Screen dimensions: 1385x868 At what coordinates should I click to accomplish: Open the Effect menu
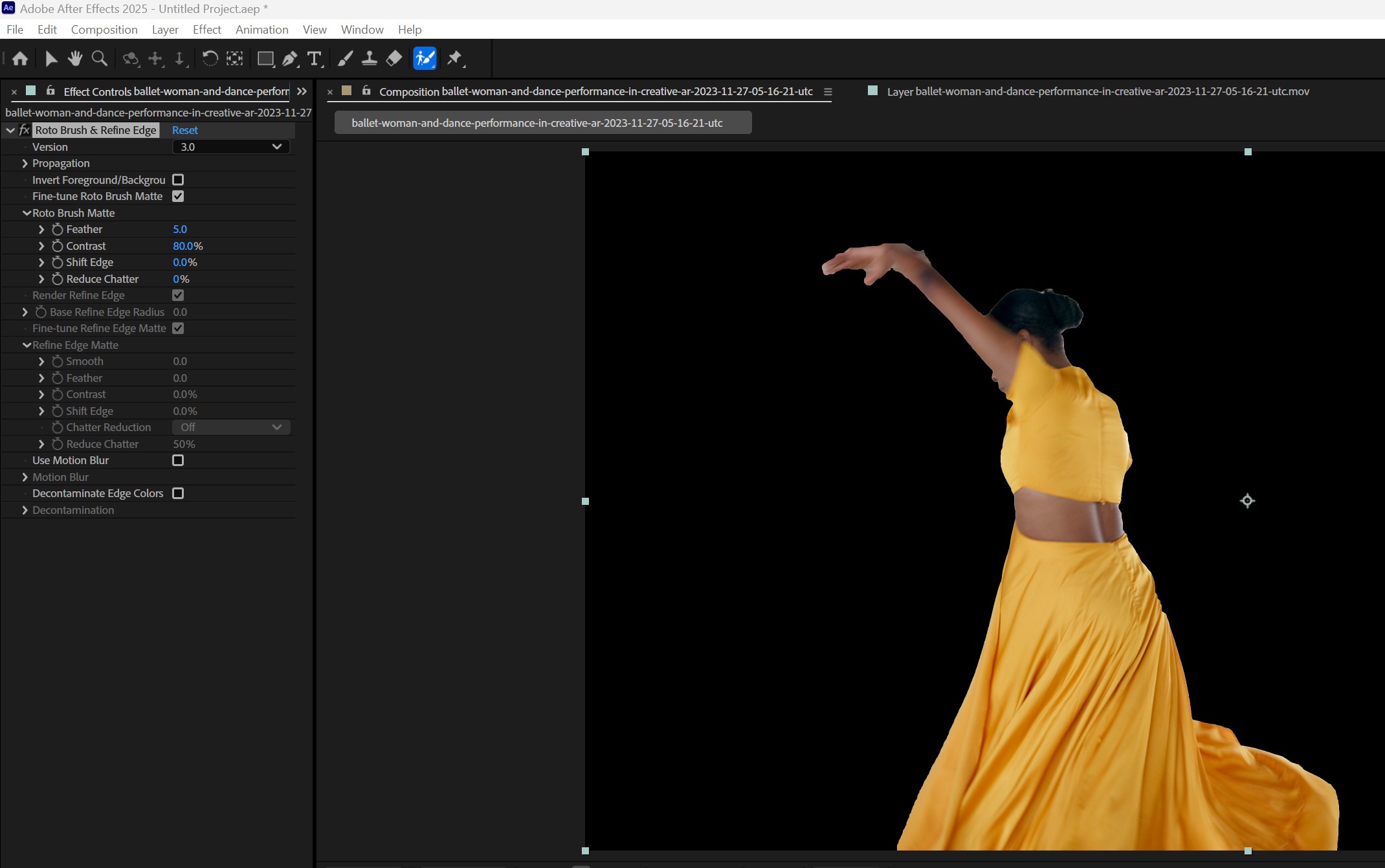[x=207, y=29]
